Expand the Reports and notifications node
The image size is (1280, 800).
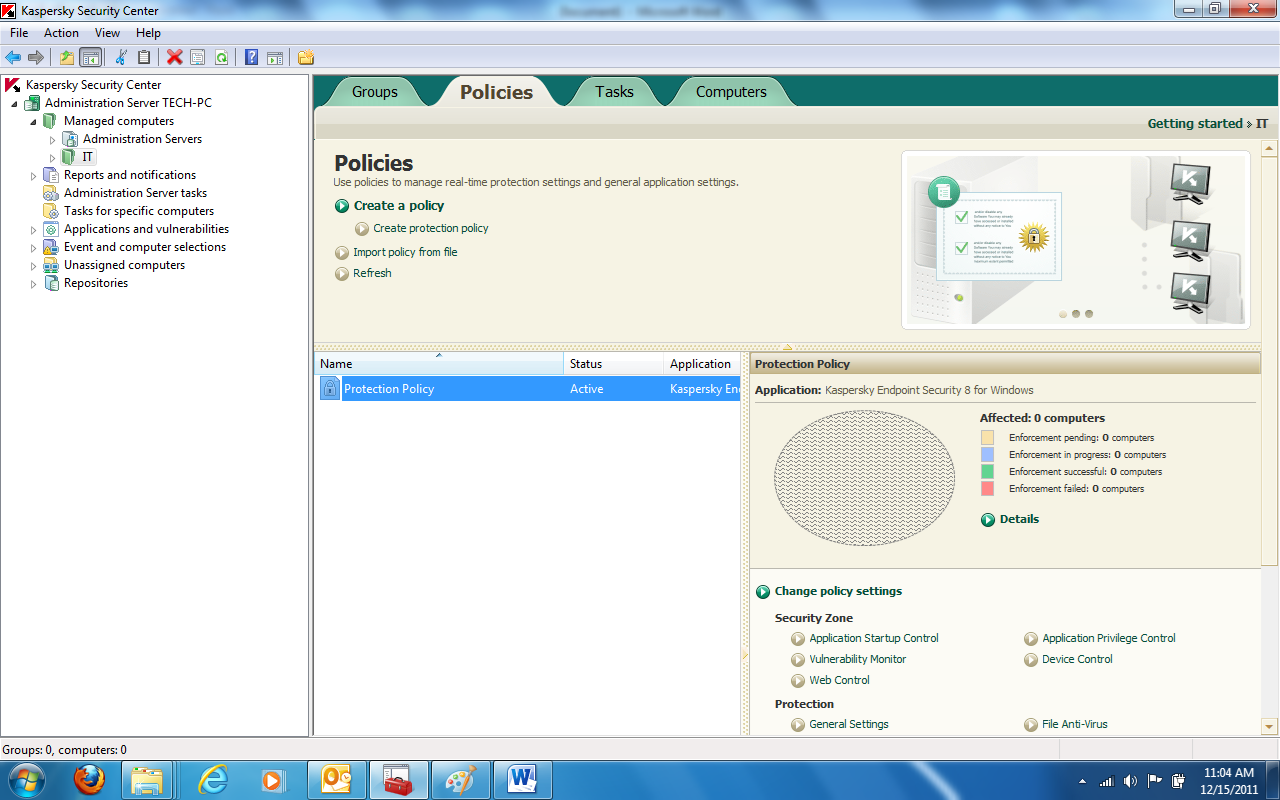[33, 176]
